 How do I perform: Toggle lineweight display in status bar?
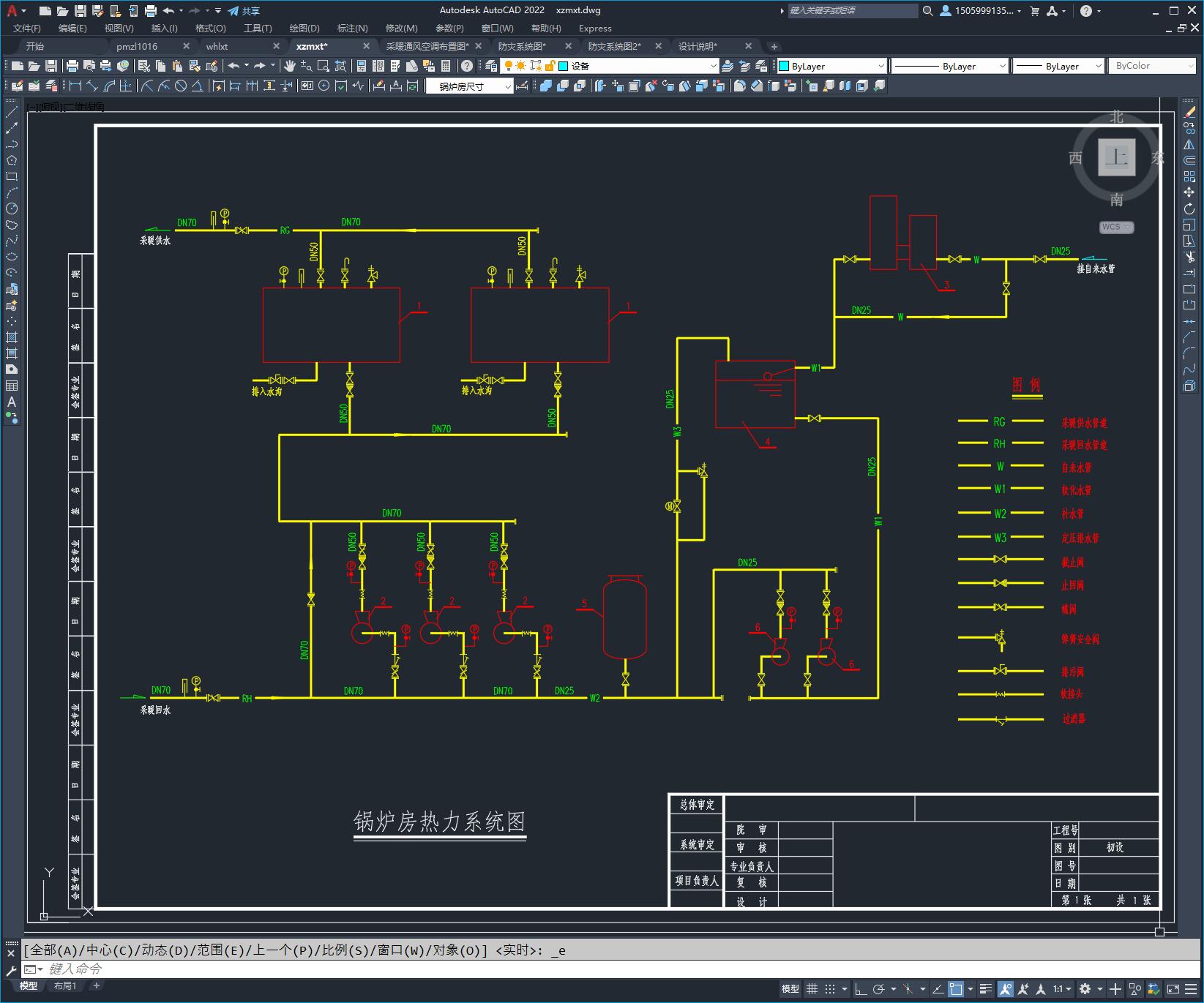pyautogui.click(x=986, y=989)
